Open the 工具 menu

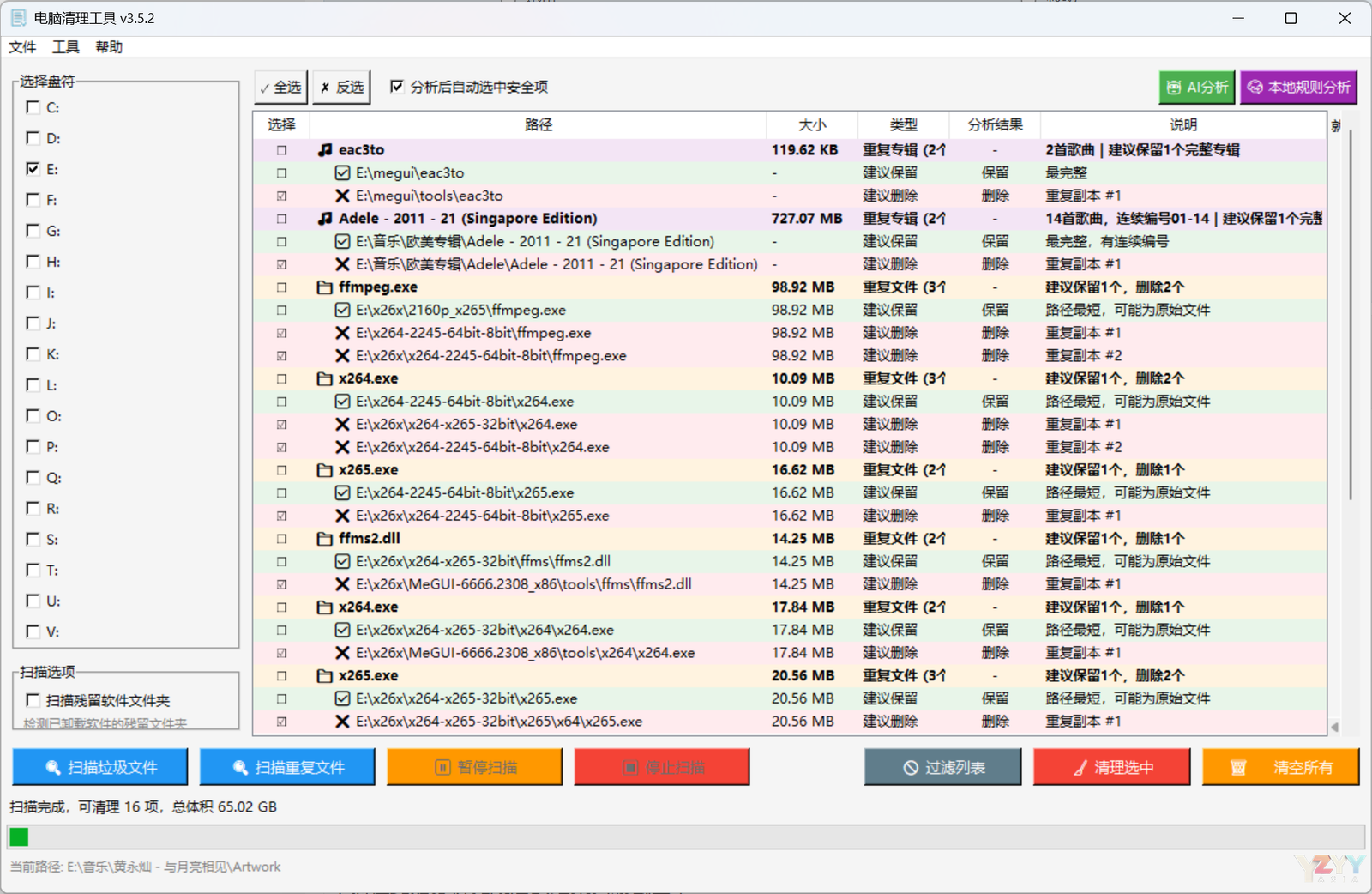coord(65,47)
